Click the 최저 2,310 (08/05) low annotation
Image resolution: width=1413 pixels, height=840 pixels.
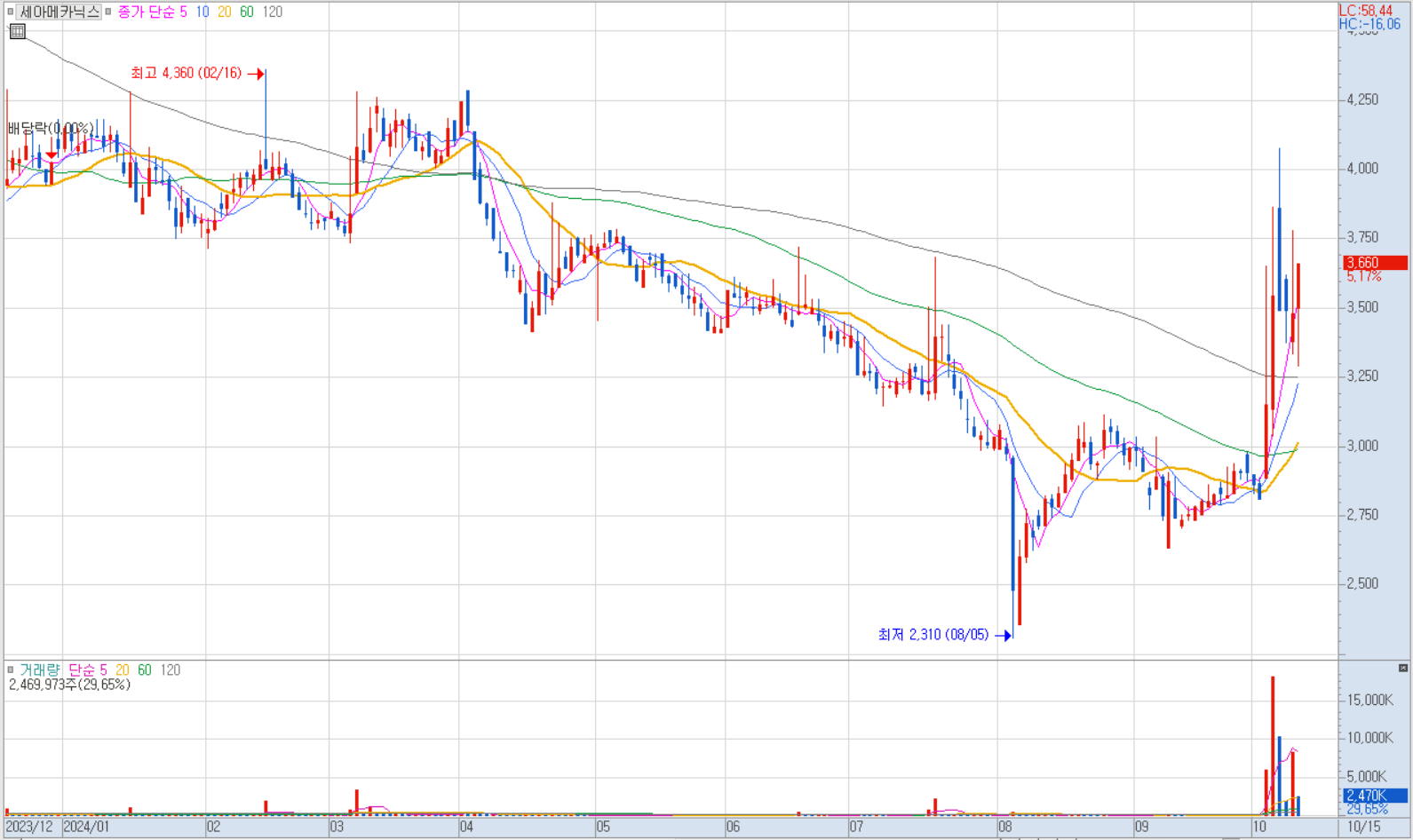pos(933,635)
